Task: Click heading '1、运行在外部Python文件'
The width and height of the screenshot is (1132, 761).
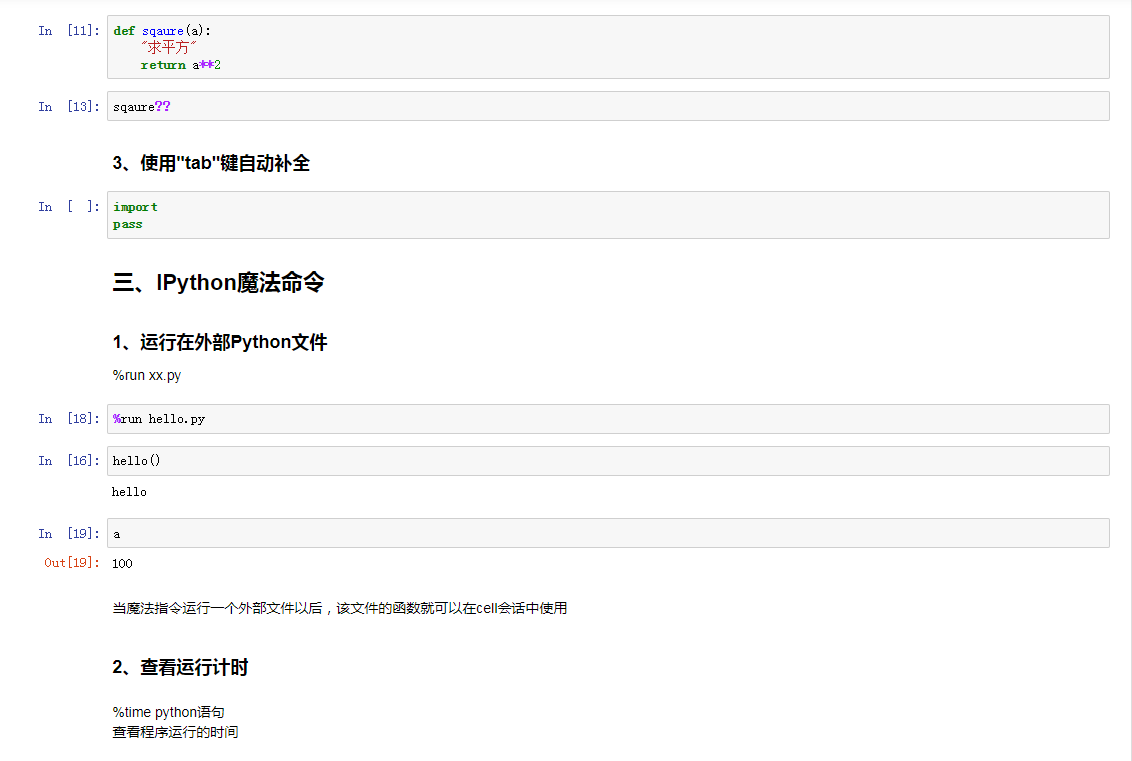Action: point(219,342)
